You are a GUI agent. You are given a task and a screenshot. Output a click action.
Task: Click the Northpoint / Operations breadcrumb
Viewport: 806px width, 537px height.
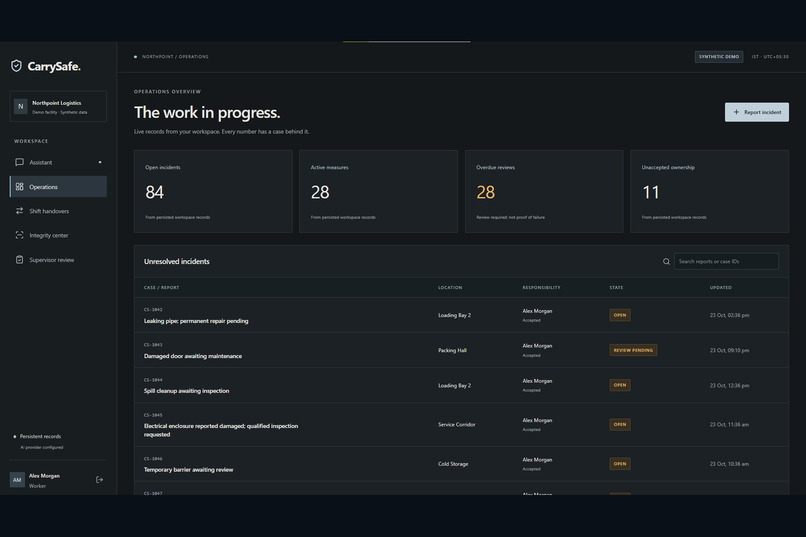[x=175, y=57]
